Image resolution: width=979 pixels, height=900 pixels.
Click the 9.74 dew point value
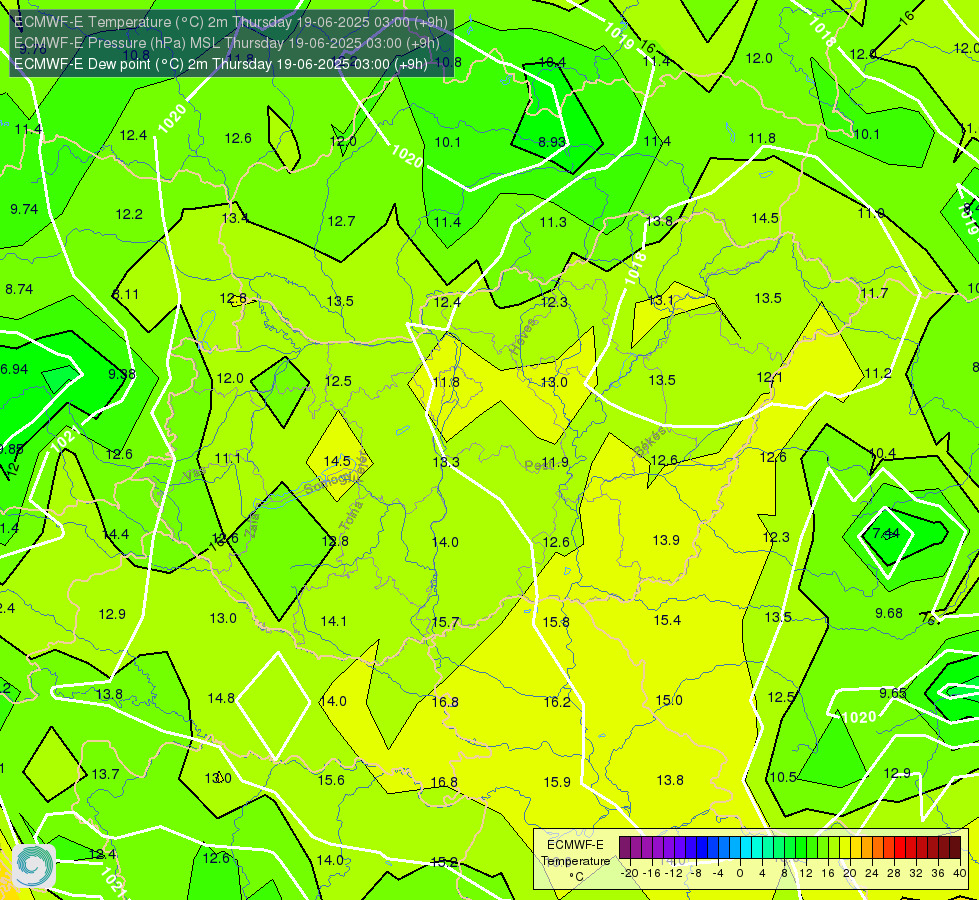click(x=24, y=209)
